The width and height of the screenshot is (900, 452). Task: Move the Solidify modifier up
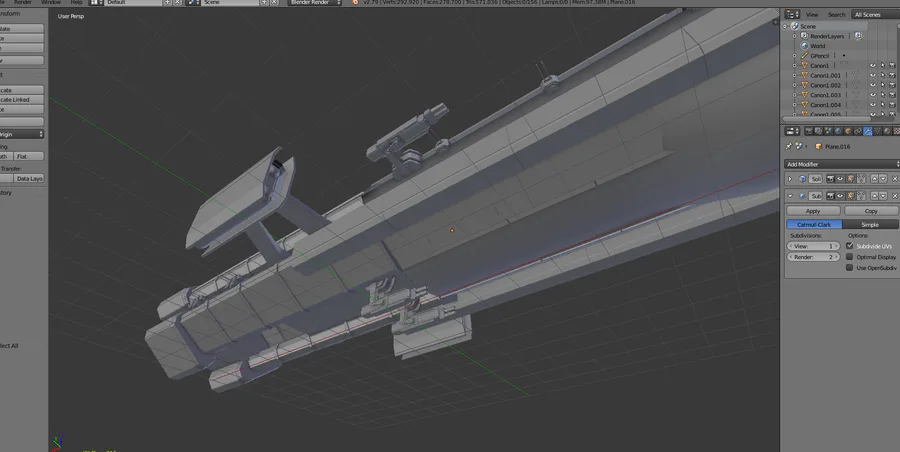(x=875, y=179)
